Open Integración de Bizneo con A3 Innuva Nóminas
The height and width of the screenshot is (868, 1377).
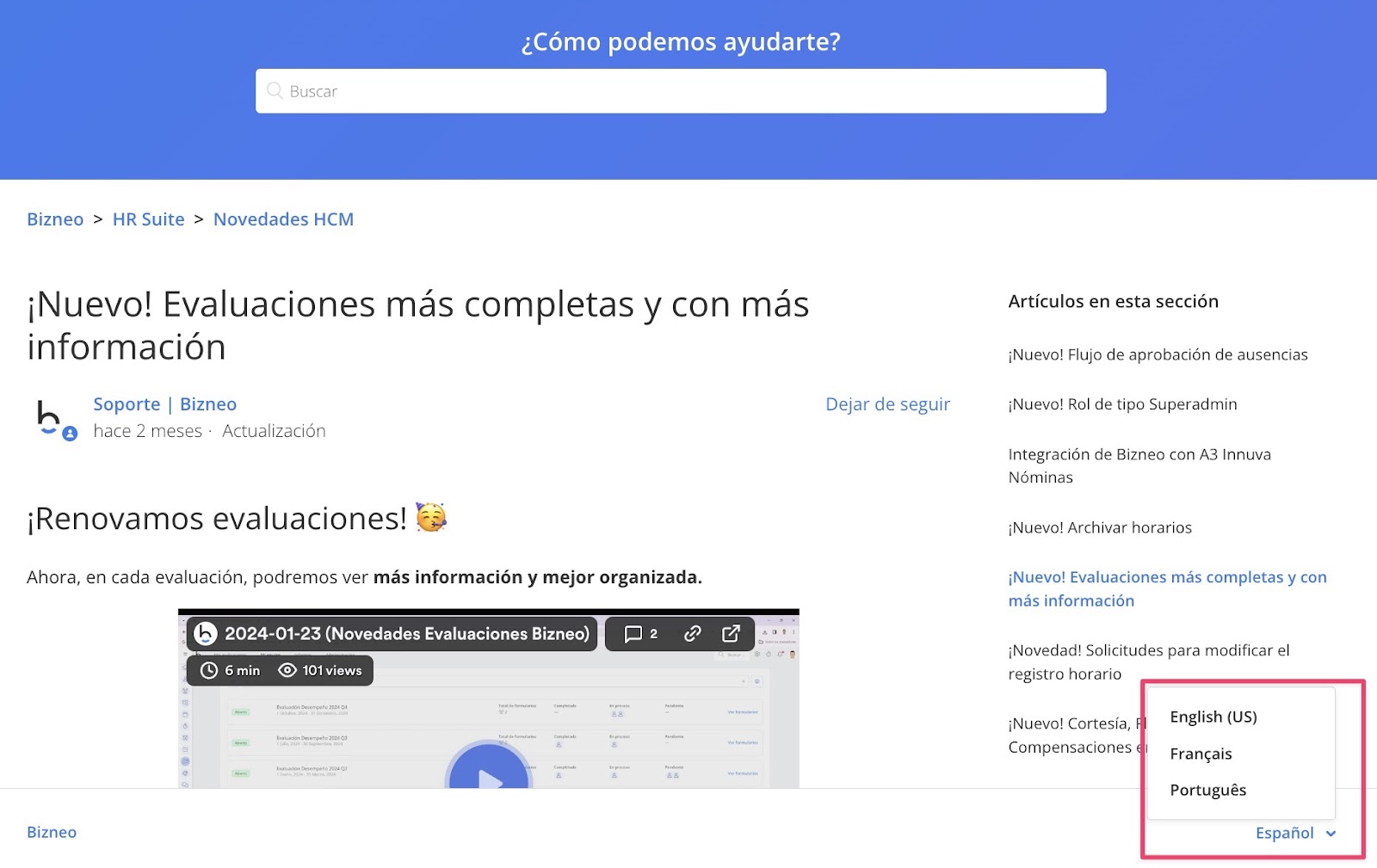pos(1139,465)
